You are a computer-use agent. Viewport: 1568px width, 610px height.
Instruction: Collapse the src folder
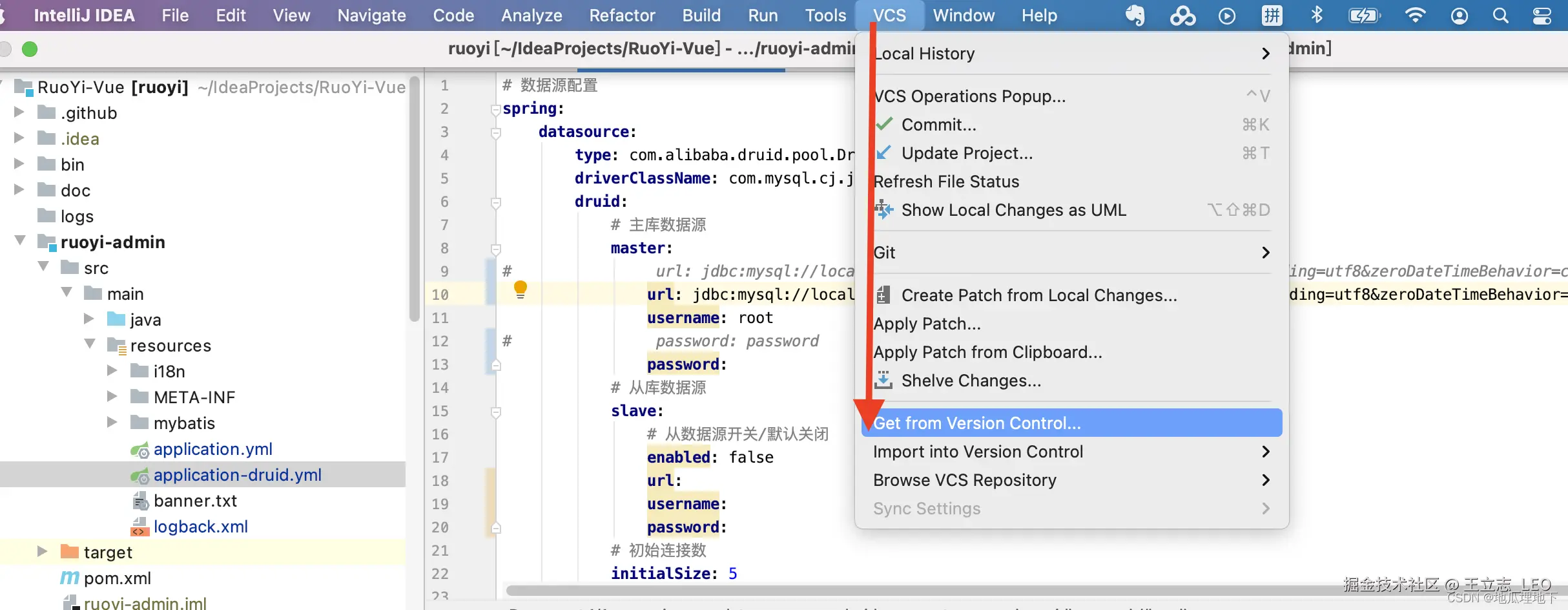point(43,267)
